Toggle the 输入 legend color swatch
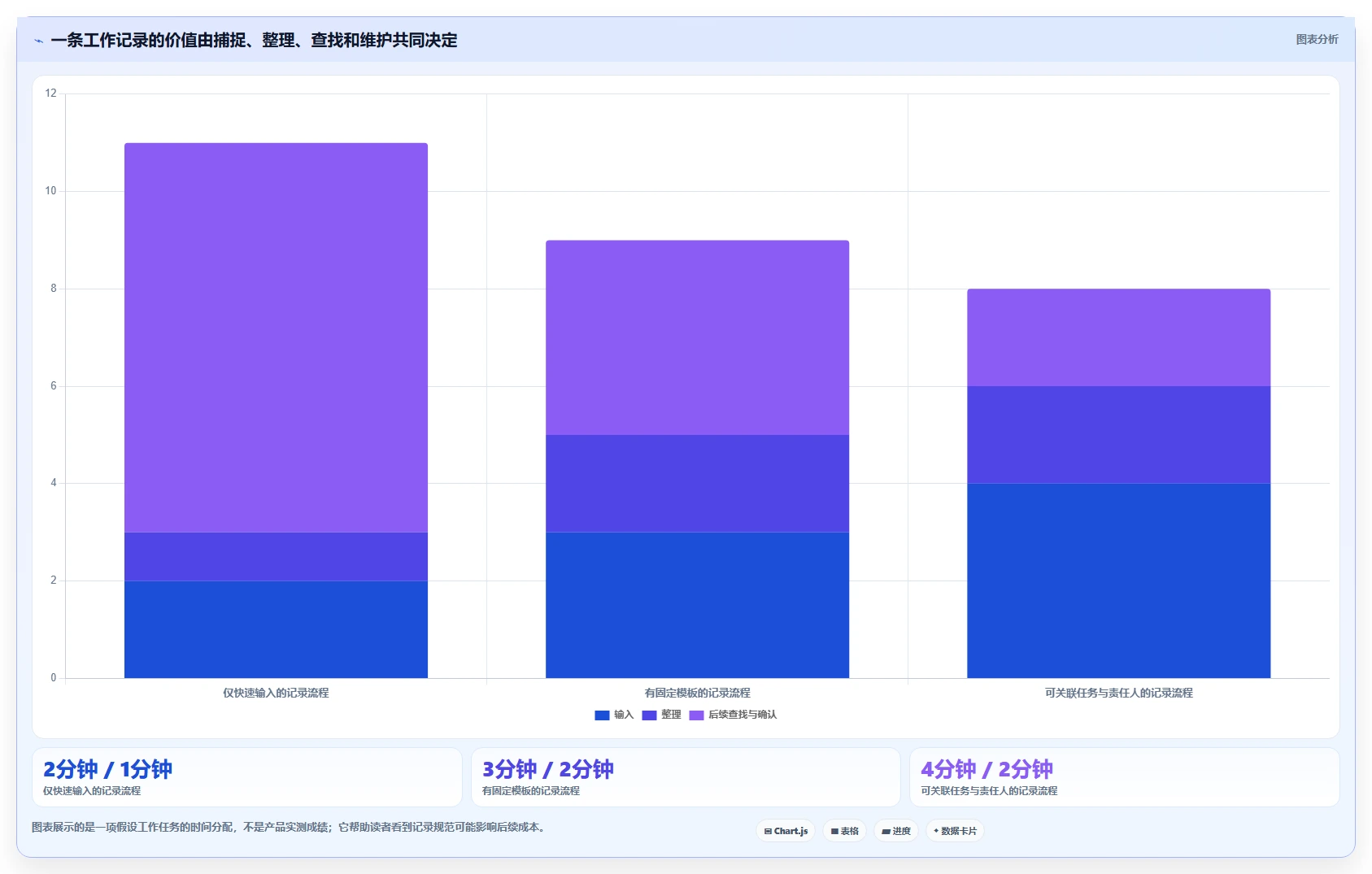 pos(602,715)
